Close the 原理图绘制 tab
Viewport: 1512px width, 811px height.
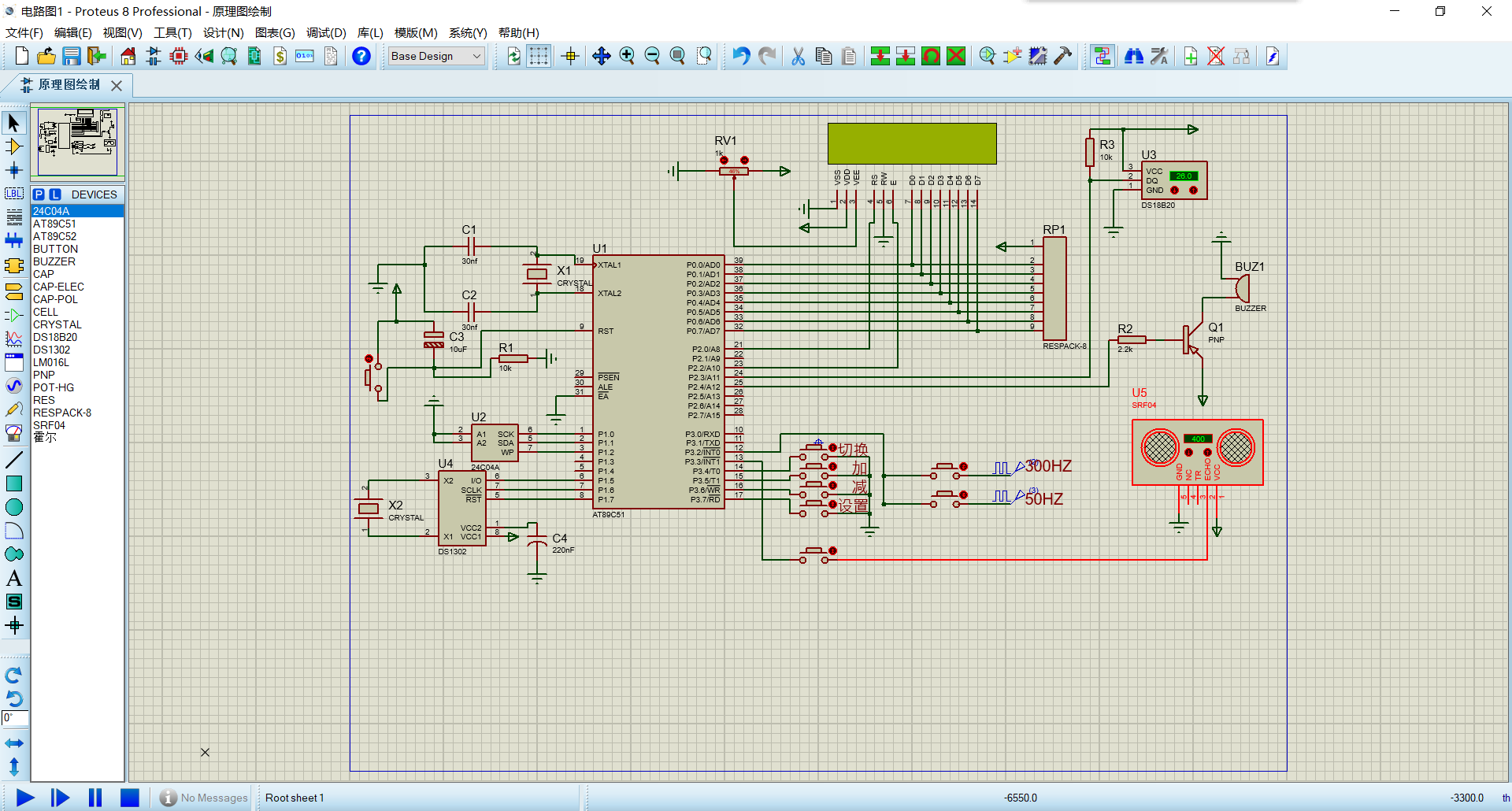tap(117, 85)
